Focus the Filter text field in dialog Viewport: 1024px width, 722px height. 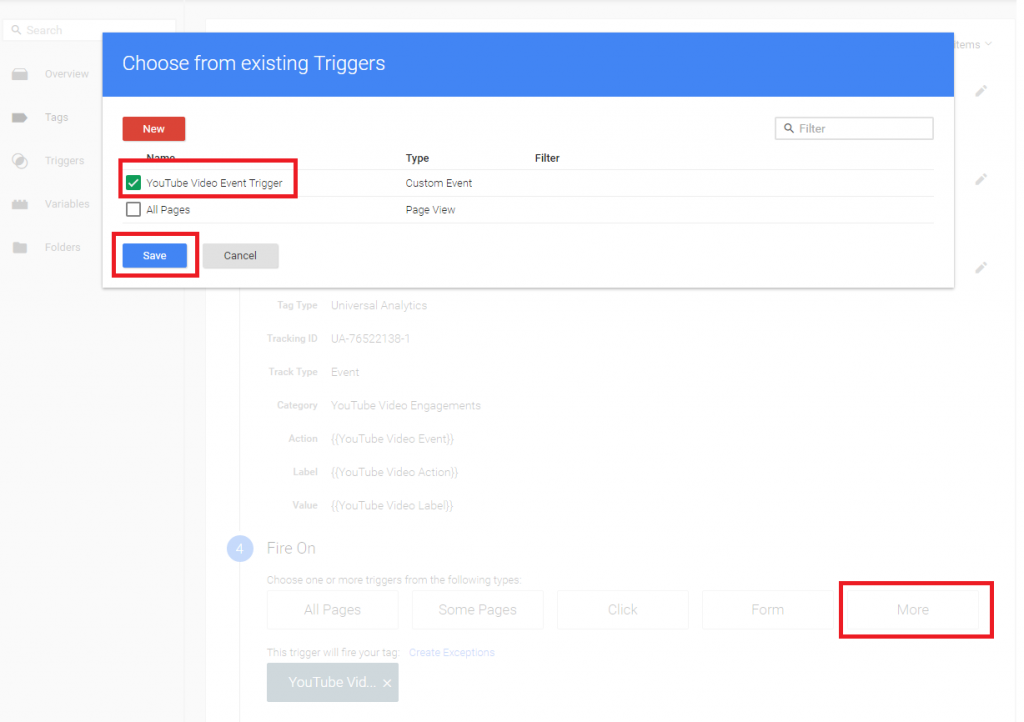[862, 129]
